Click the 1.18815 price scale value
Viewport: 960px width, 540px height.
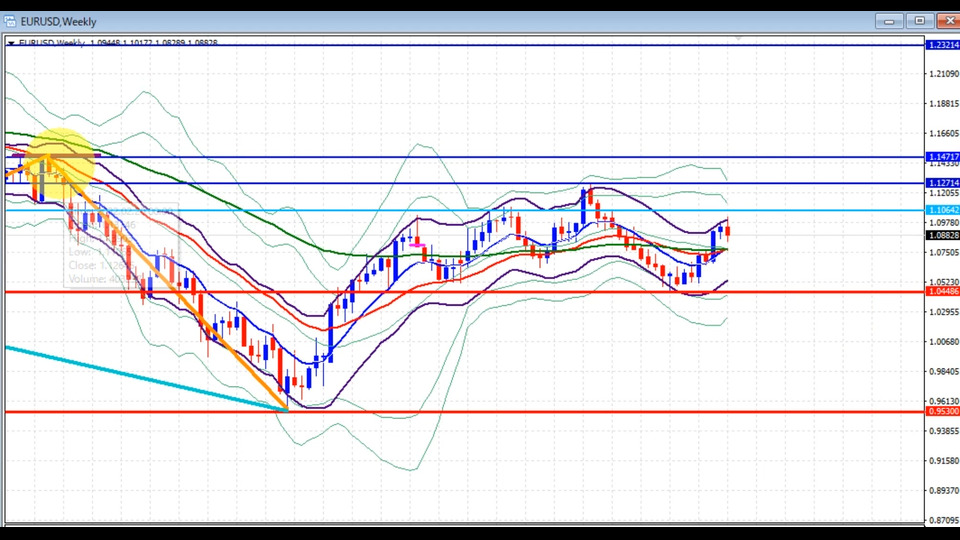coord(943,103)
